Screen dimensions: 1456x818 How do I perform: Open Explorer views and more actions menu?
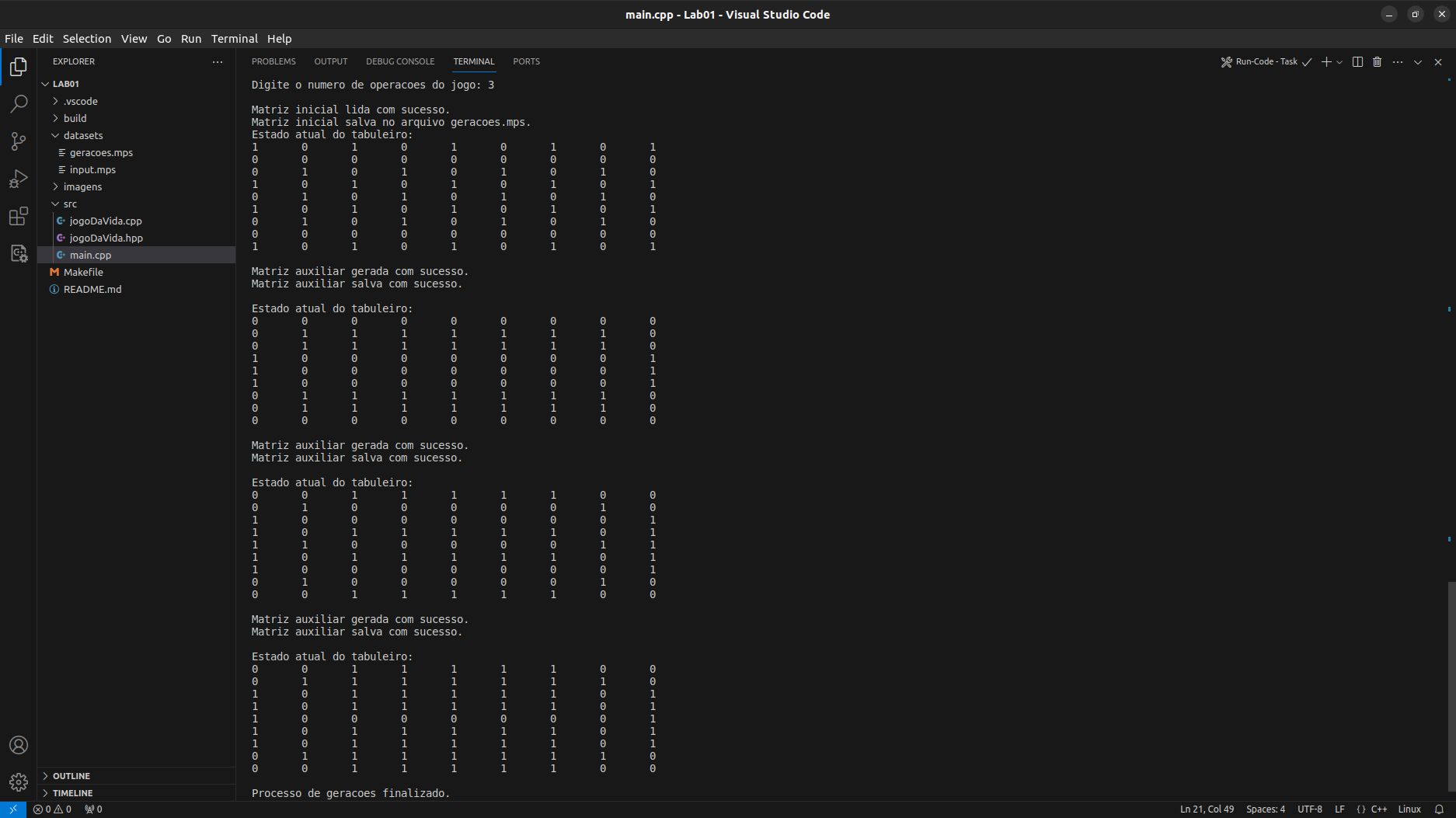pos(218,61)
